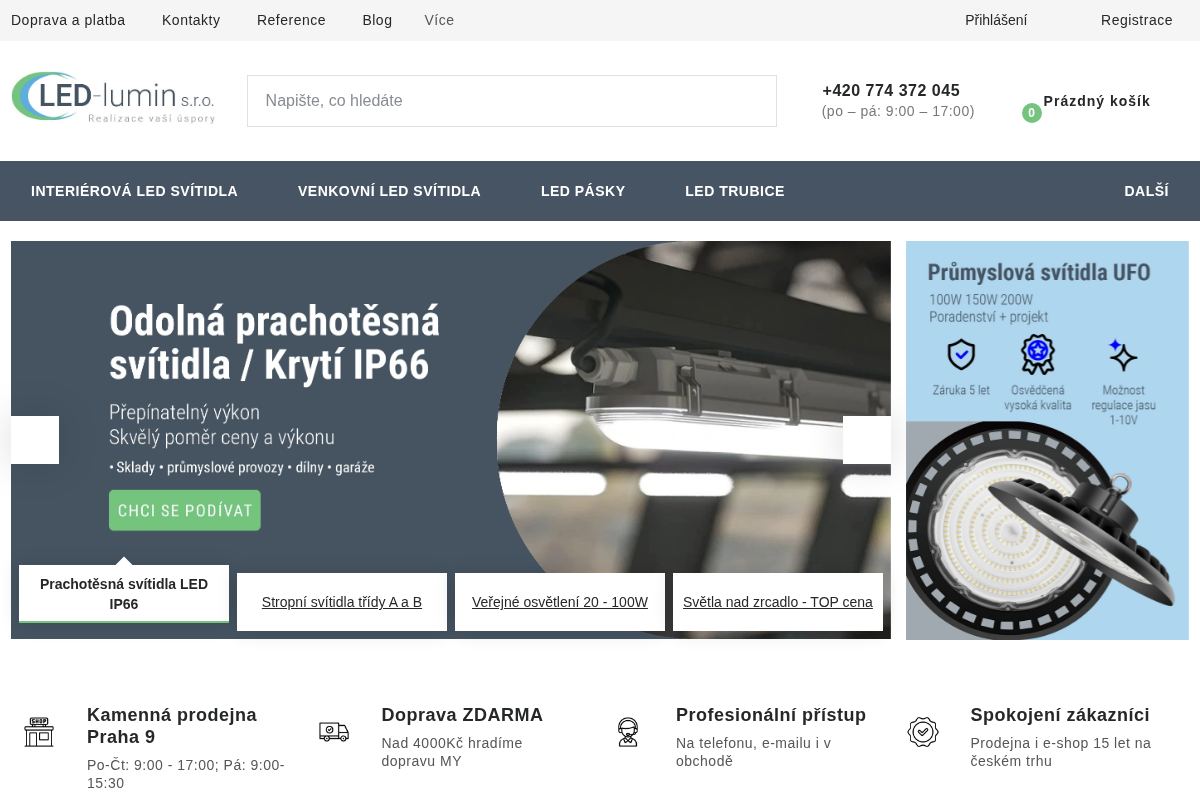The image size is (1200, 800).
Task: Expand the Další menu in navigation bar
Action: click(1146, 191)
